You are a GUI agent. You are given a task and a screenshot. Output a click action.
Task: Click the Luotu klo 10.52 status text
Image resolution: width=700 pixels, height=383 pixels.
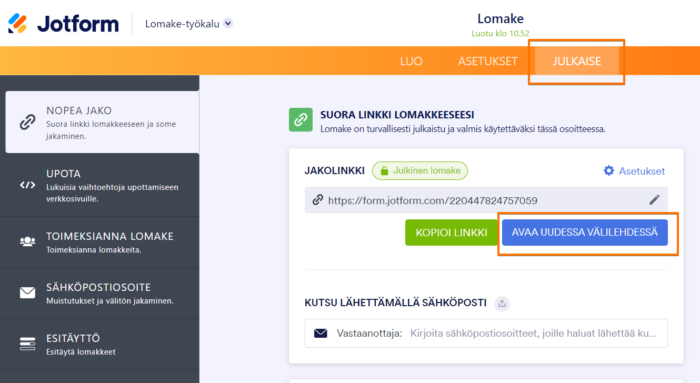click(500, 33)
